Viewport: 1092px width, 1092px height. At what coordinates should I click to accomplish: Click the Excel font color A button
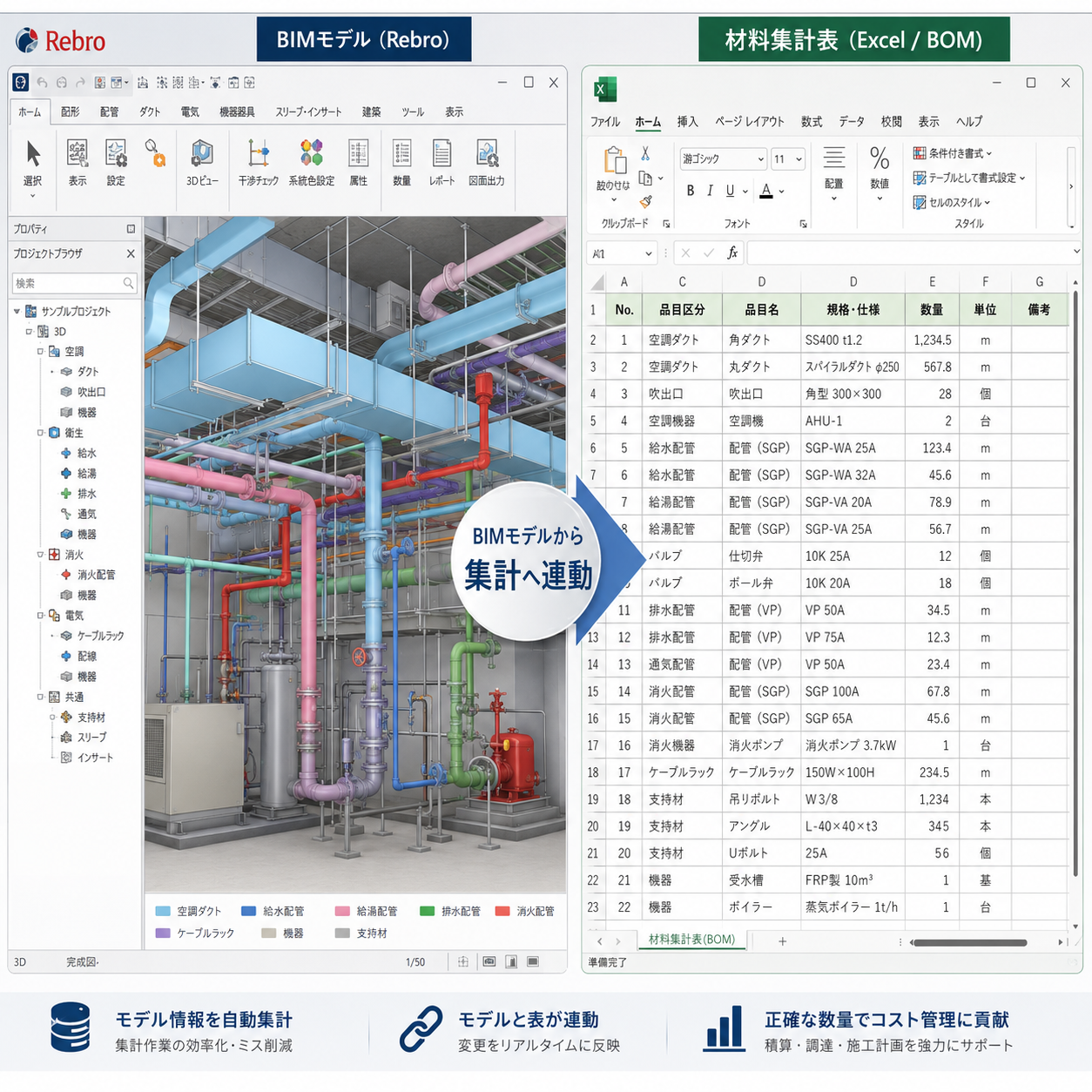point(766,191)
